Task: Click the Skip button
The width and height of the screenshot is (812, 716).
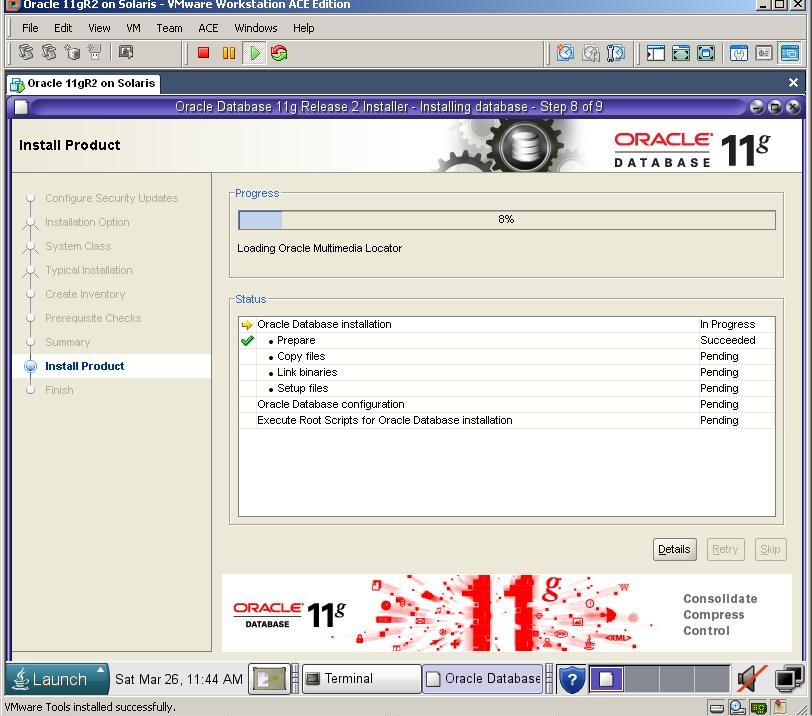Action: (770, 549)
